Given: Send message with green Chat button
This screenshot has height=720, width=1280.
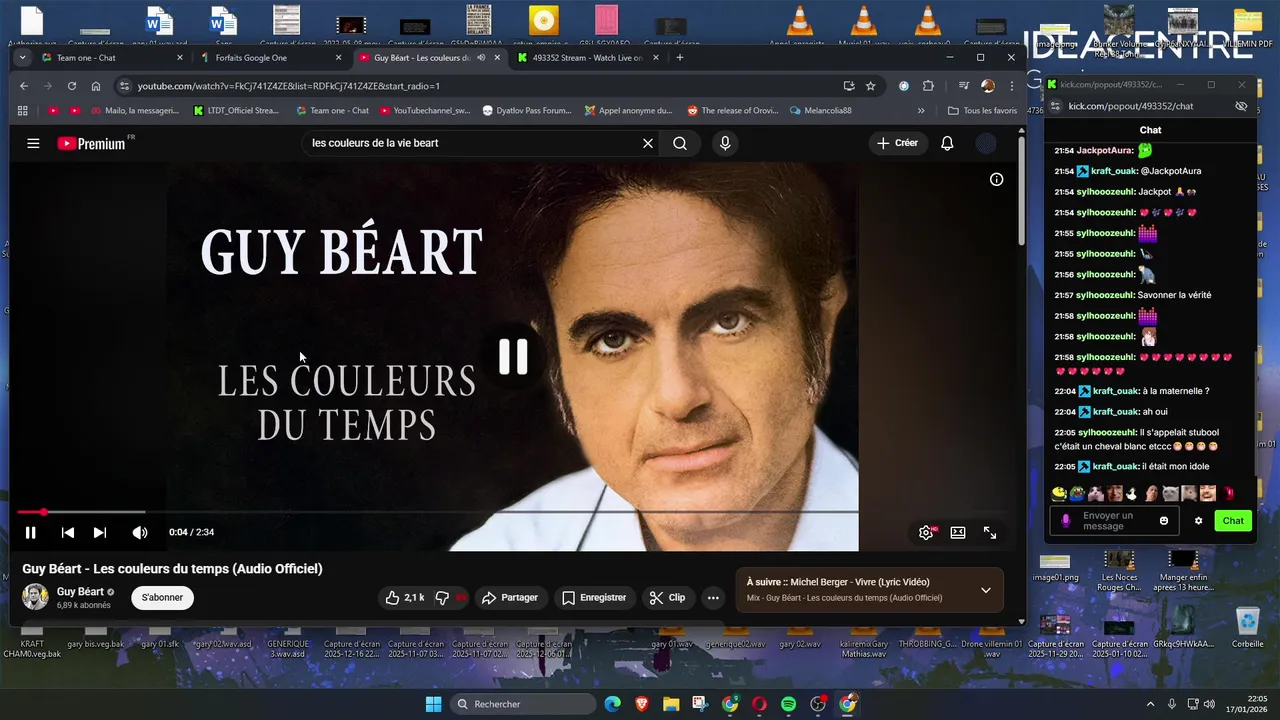Looking at the screenshot, I should 1233,521.
